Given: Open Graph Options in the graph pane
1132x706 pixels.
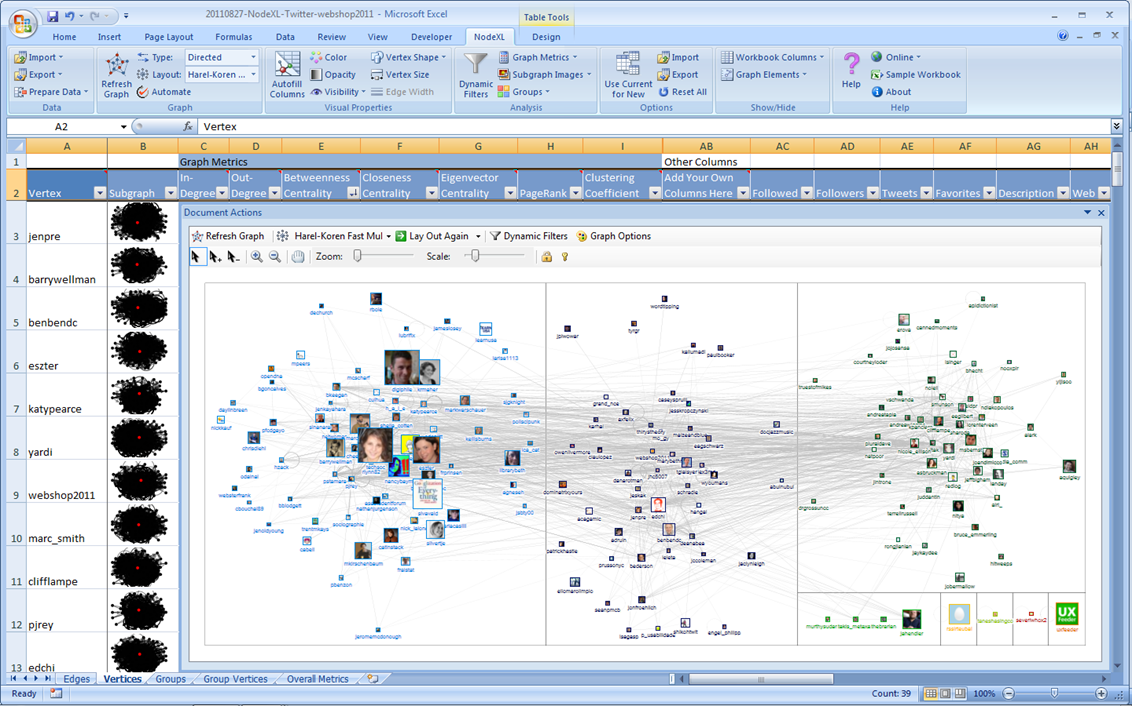Looking at the screenshot, I should 614,236.
